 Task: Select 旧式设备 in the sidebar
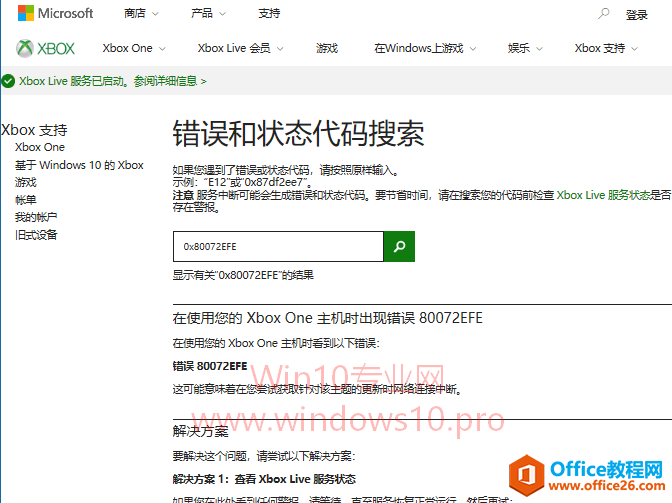[36, 235]
